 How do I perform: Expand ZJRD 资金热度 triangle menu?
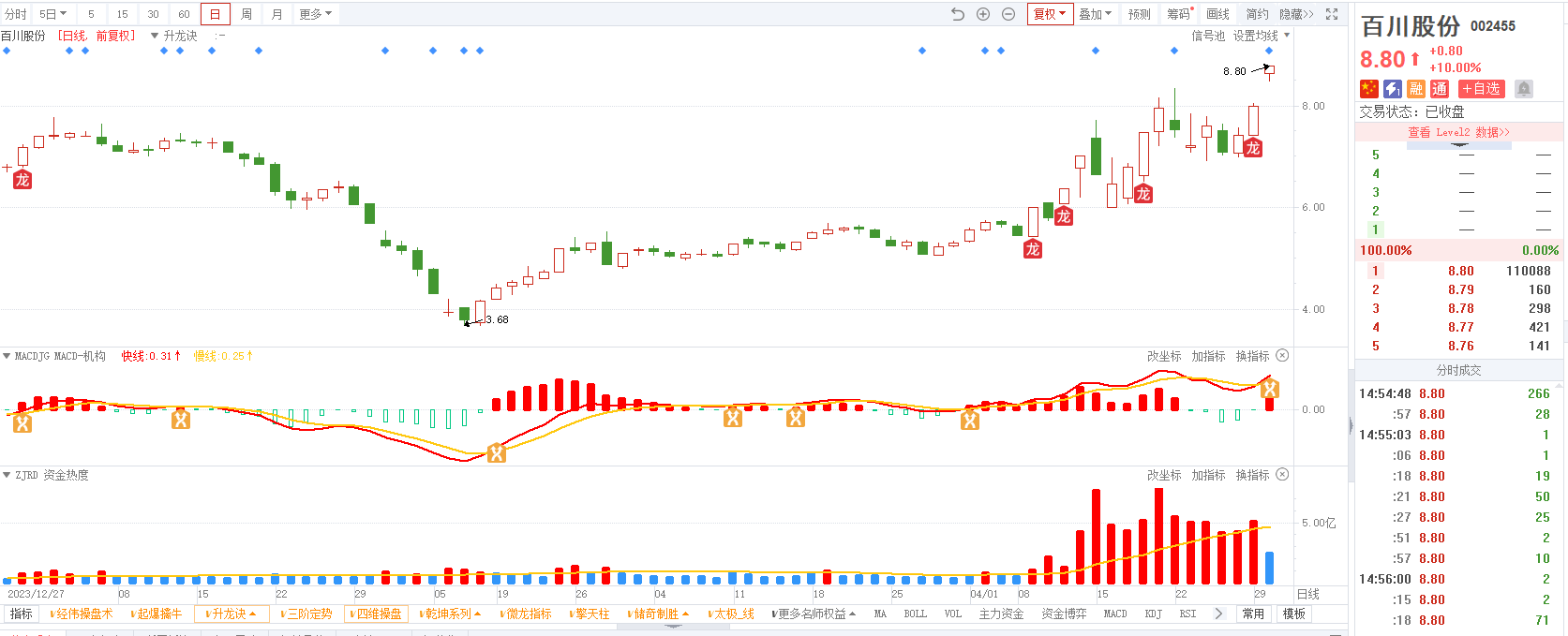pos(7,475)
